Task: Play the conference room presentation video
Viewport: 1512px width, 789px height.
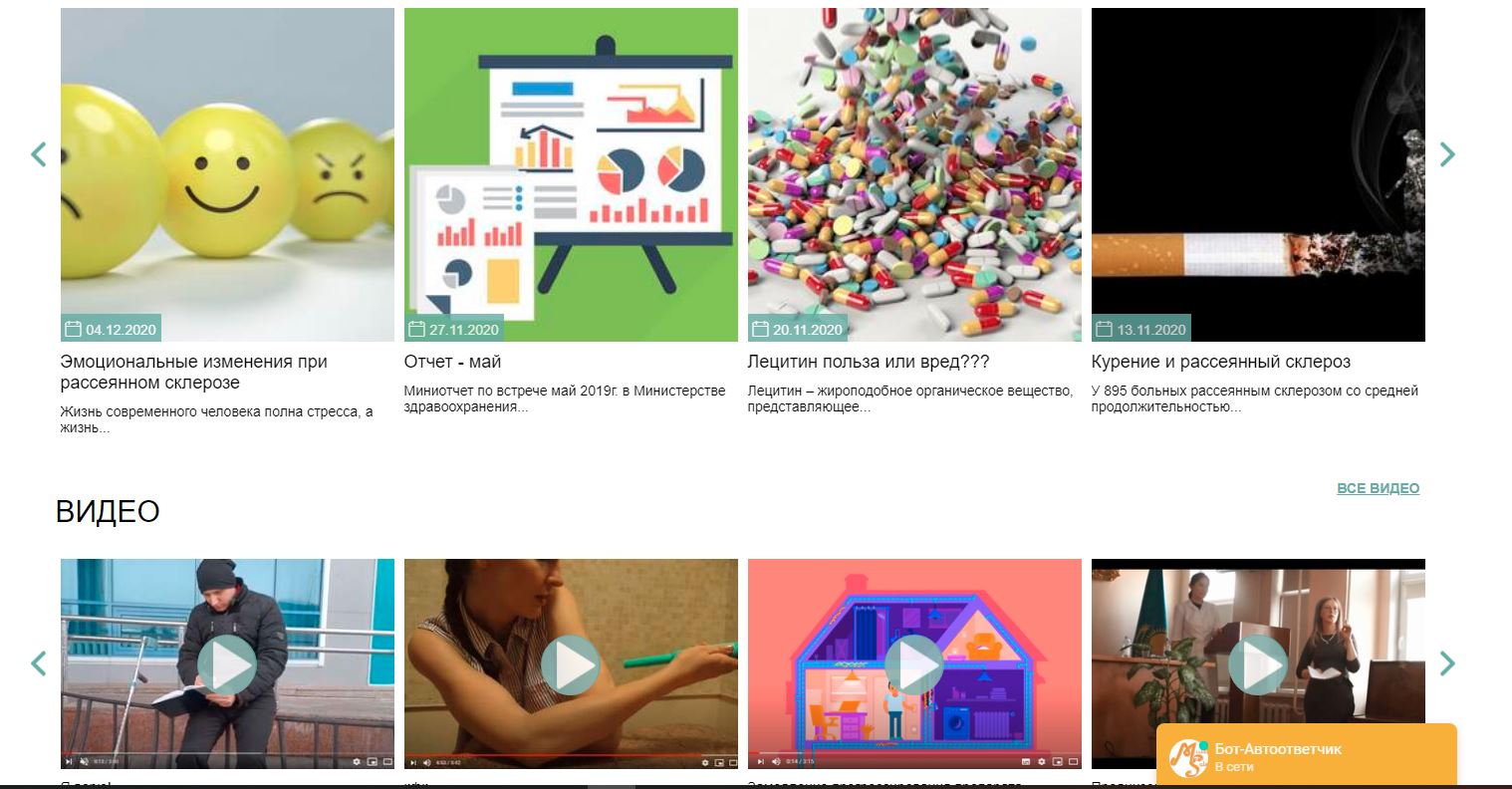Action: point(1258,664)
